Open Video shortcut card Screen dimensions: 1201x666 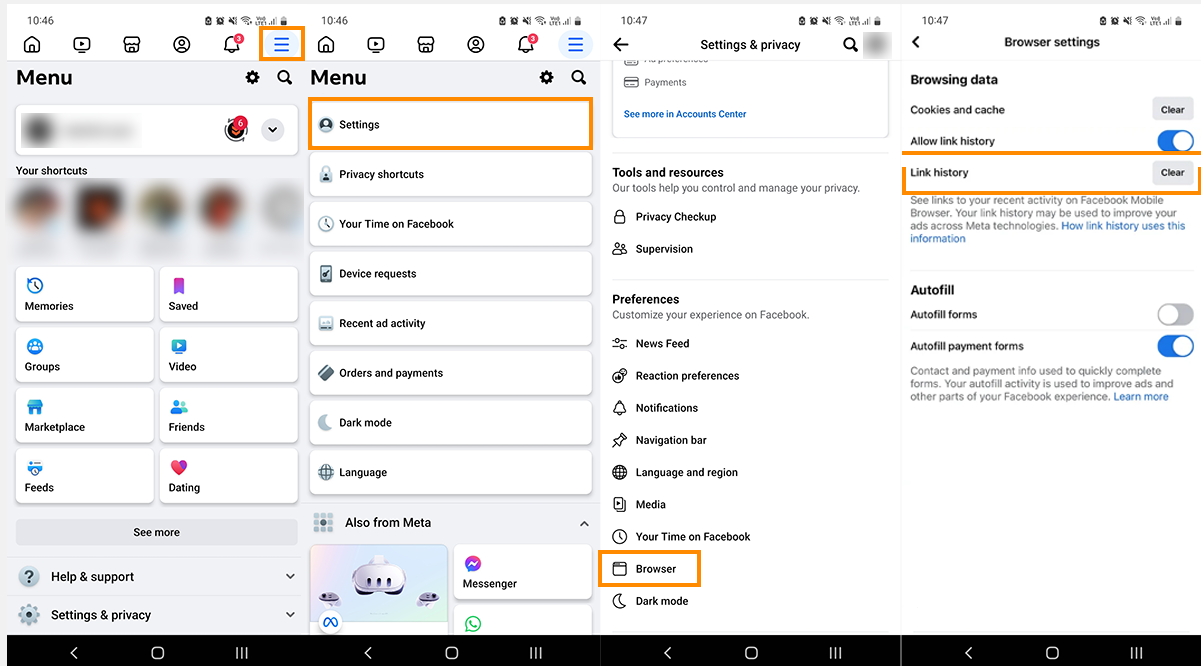click(x=229, y=355)
